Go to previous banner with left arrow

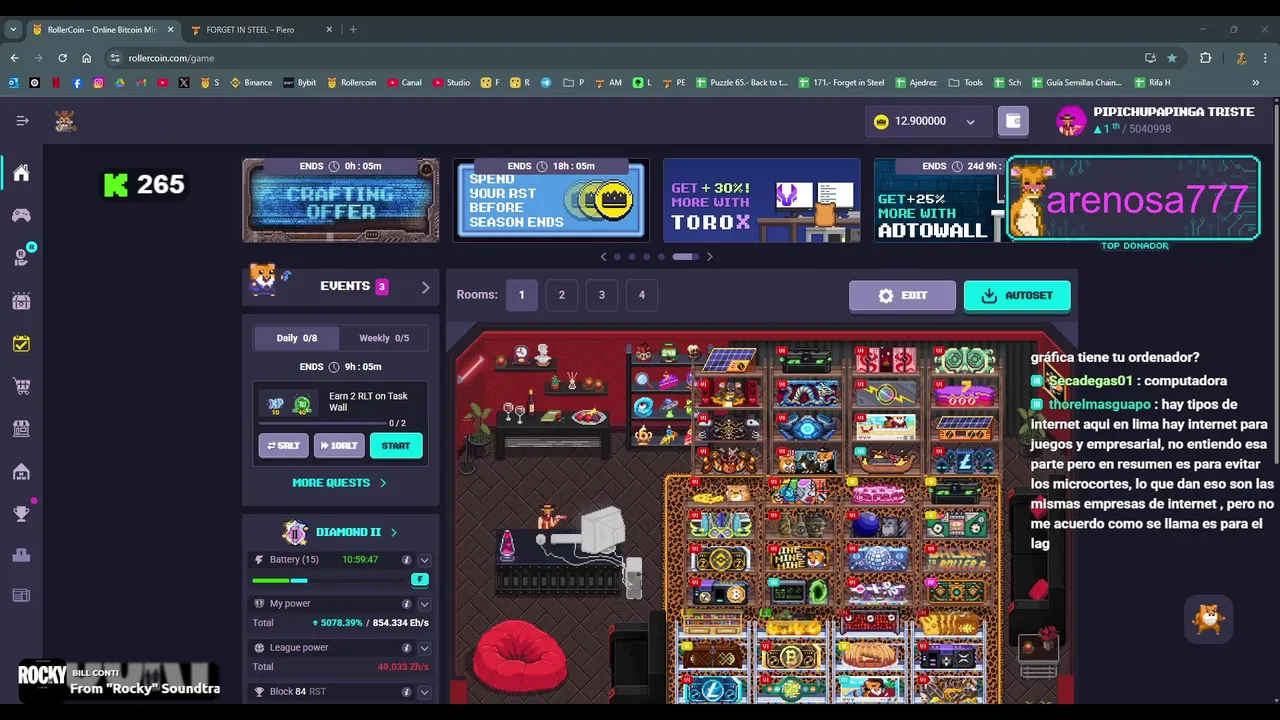[603, 257]
